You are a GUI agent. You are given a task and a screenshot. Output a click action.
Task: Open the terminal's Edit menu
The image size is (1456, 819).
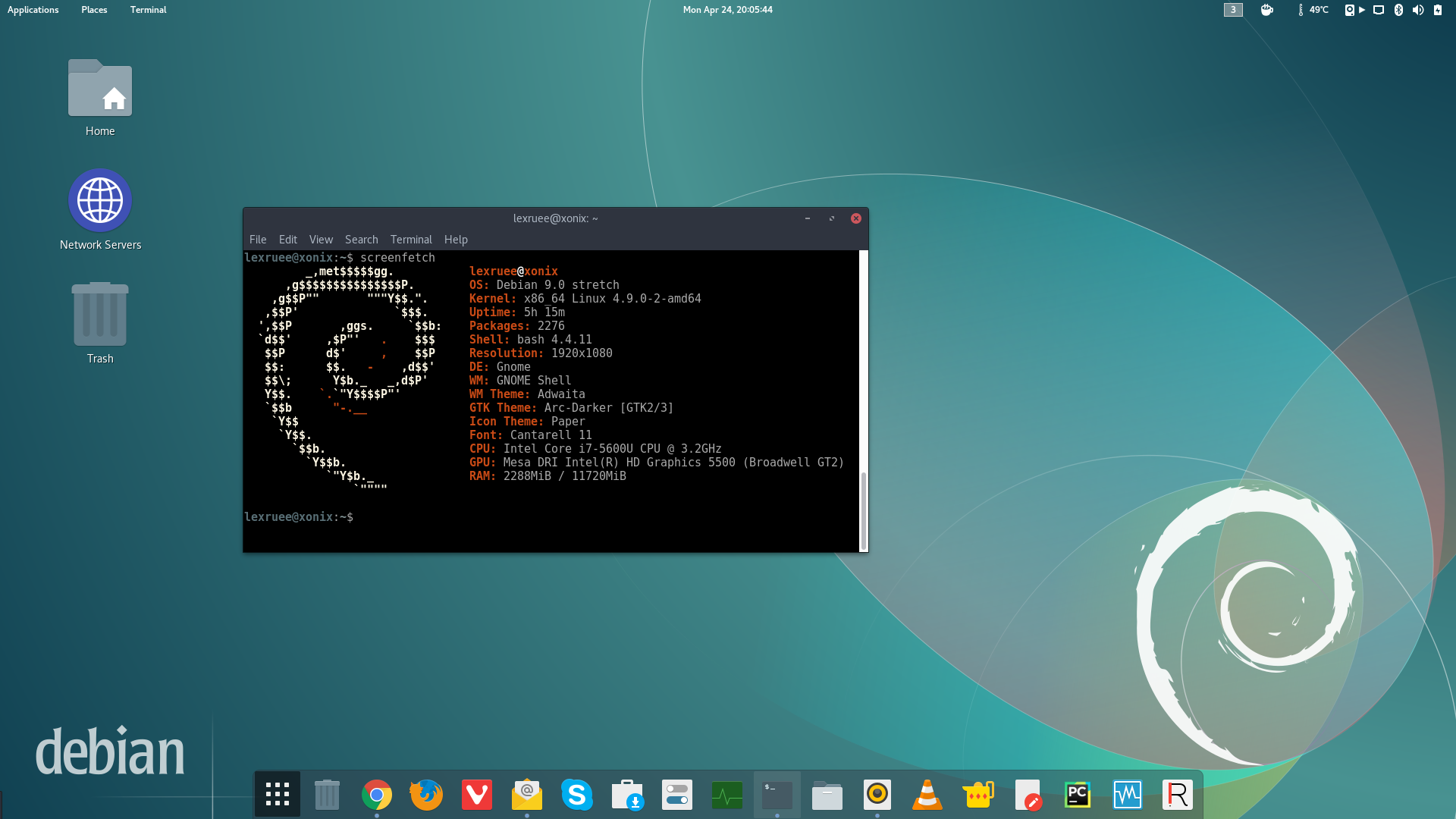point(287,240)
